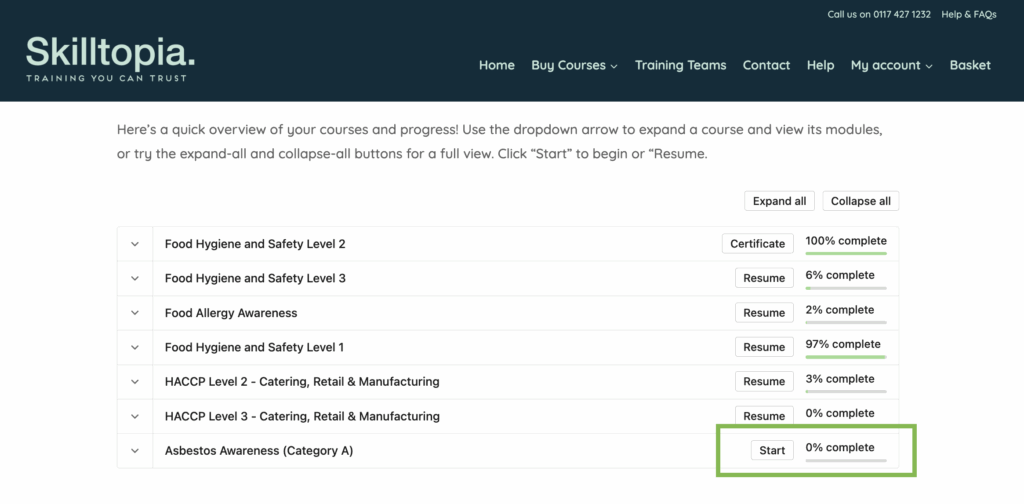Expand HACCP Level 3 course row
Viewport: 1024px width, 504px height.
click(x=135, y=416)
